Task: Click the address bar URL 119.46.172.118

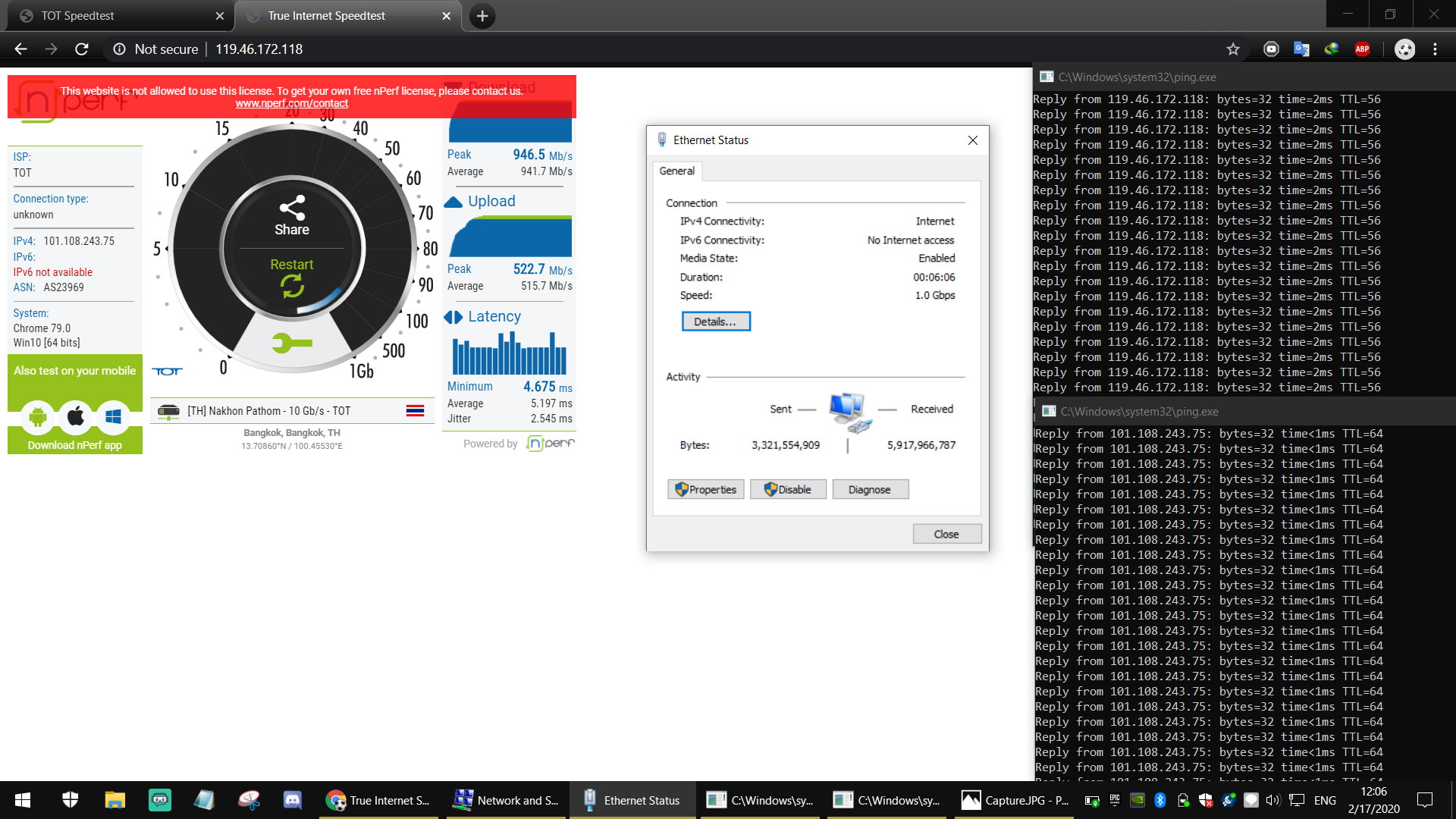Action: 259,49
